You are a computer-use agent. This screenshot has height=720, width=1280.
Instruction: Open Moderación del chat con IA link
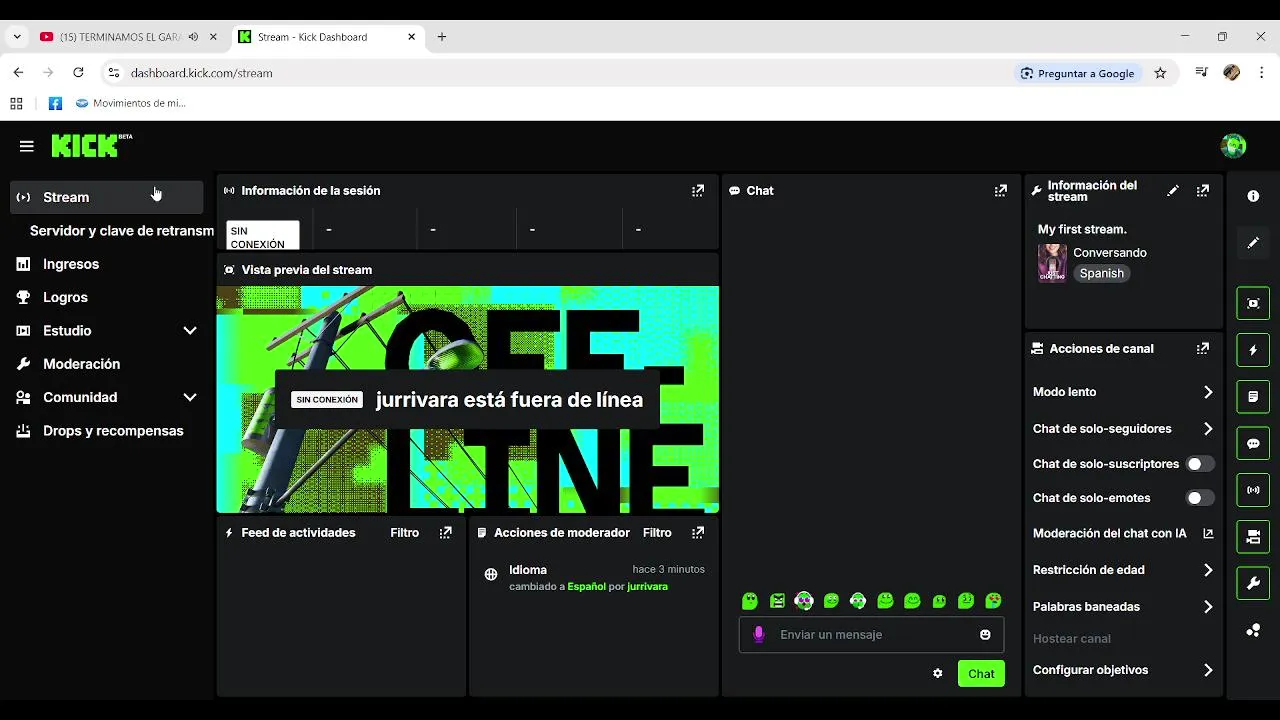(x=1123, y=533)
